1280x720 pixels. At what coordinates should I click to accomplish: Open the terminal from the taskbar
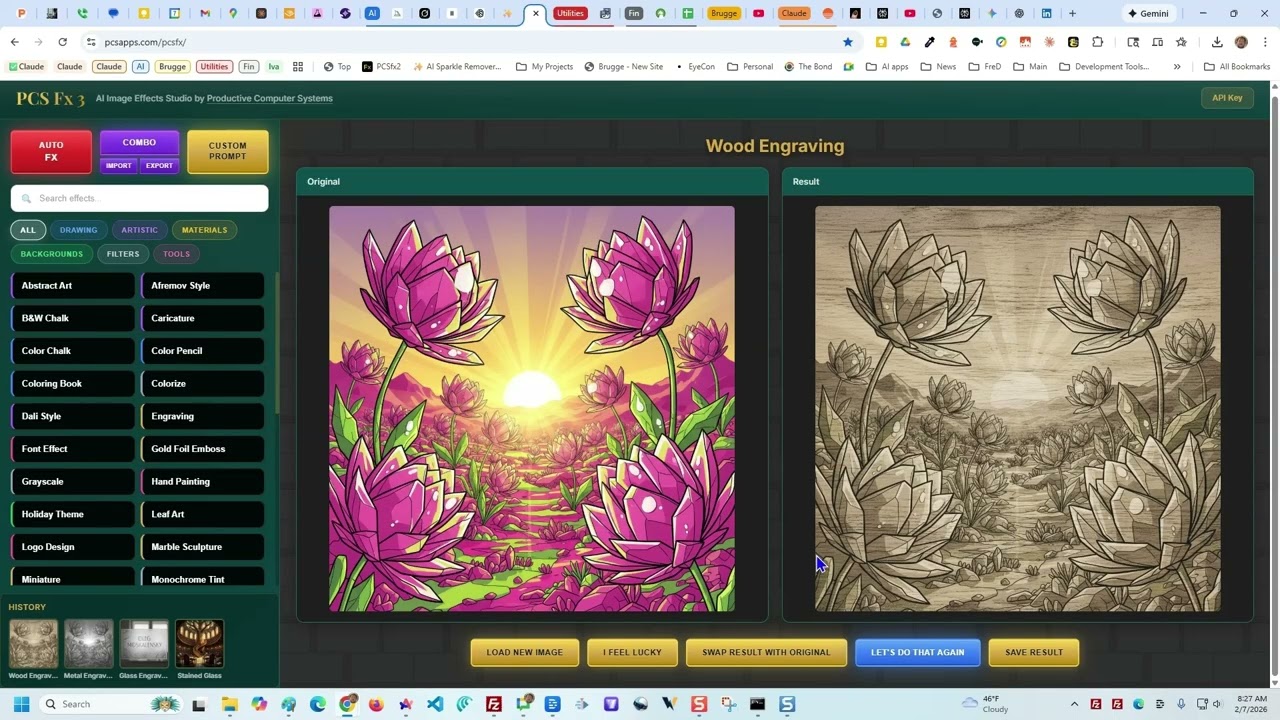pos(757,704)
